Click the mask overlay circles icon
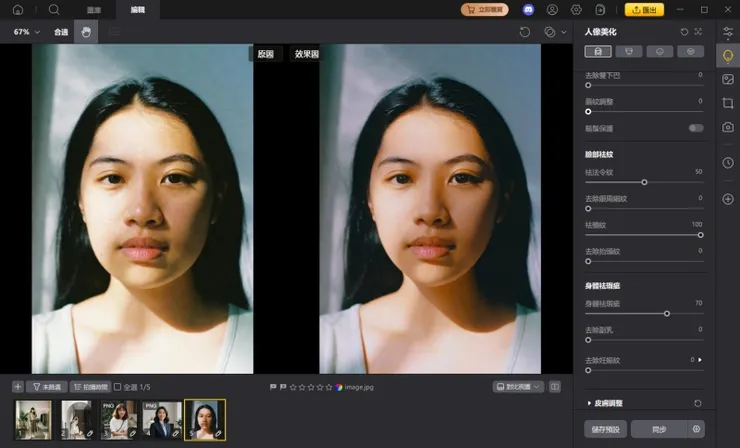 549,32
